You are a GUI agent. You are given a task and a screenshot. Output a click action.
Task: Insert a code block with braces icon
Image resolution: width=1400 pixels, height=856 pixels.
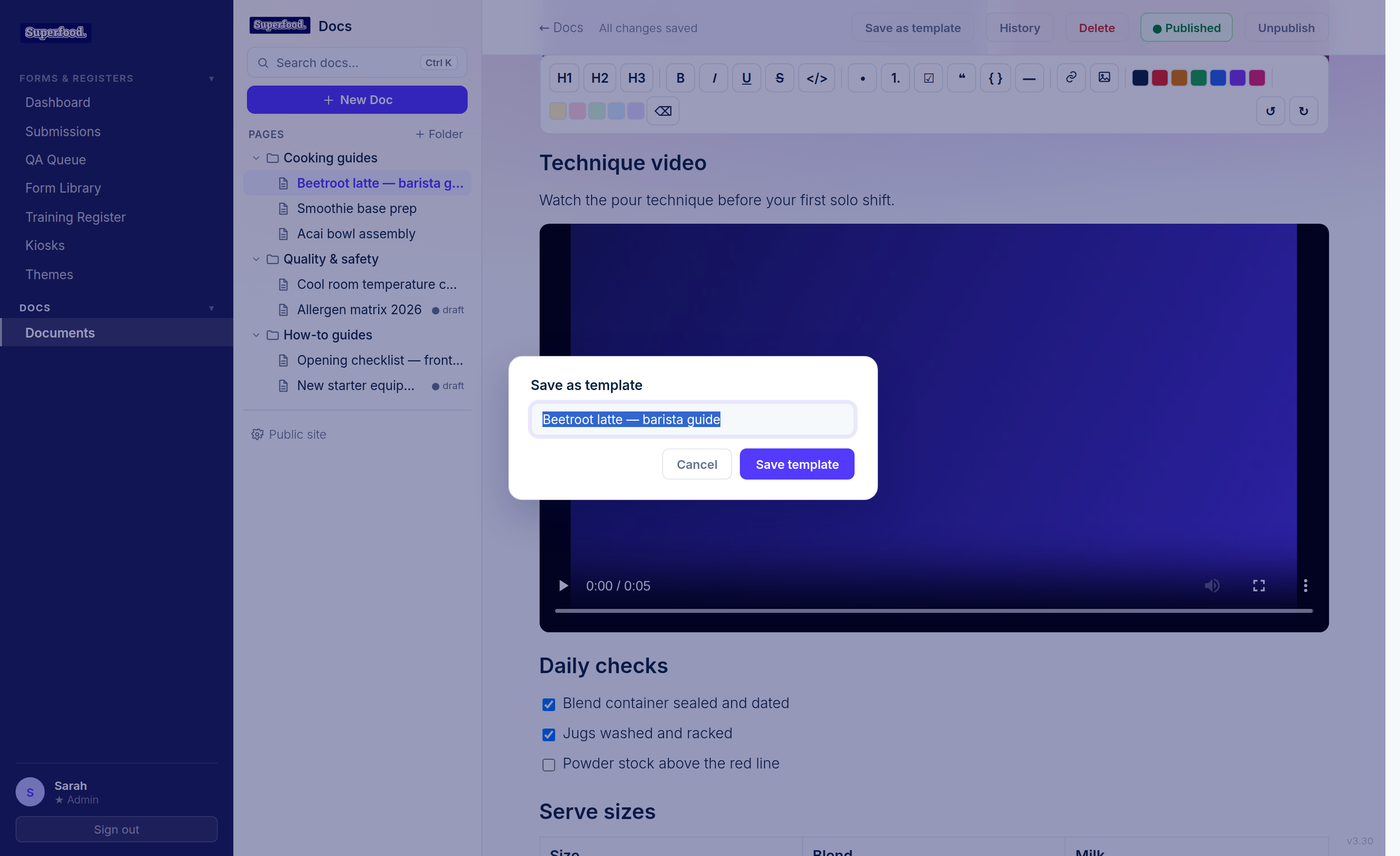[996, 78]
